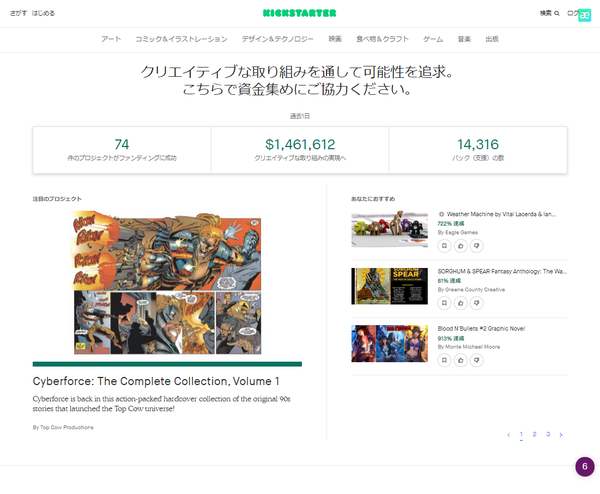This screenshot has width=600, height=494.
Task: Click the 81% 達成 funding text
Action: tap(449, 281)
